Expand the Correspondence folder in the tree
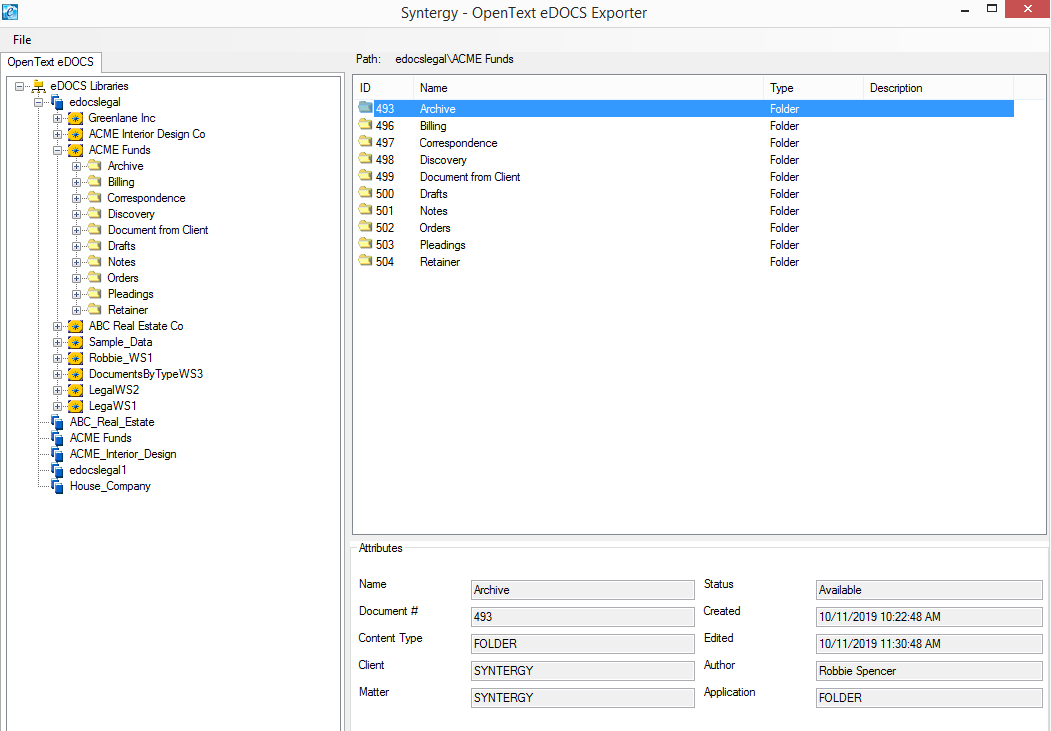This screenshot has height=731, width=1051. [x=76, y=198]
